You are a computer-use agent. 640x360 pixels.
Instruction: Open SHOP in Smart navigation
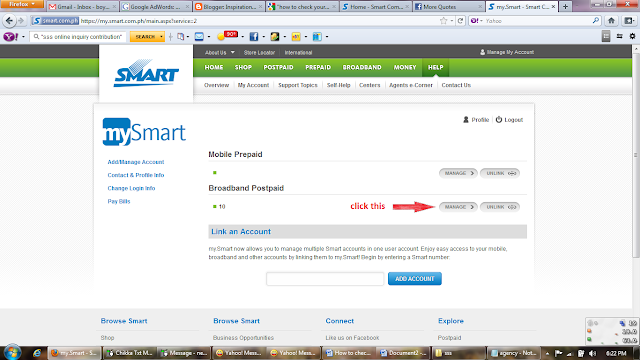(243, 67)
